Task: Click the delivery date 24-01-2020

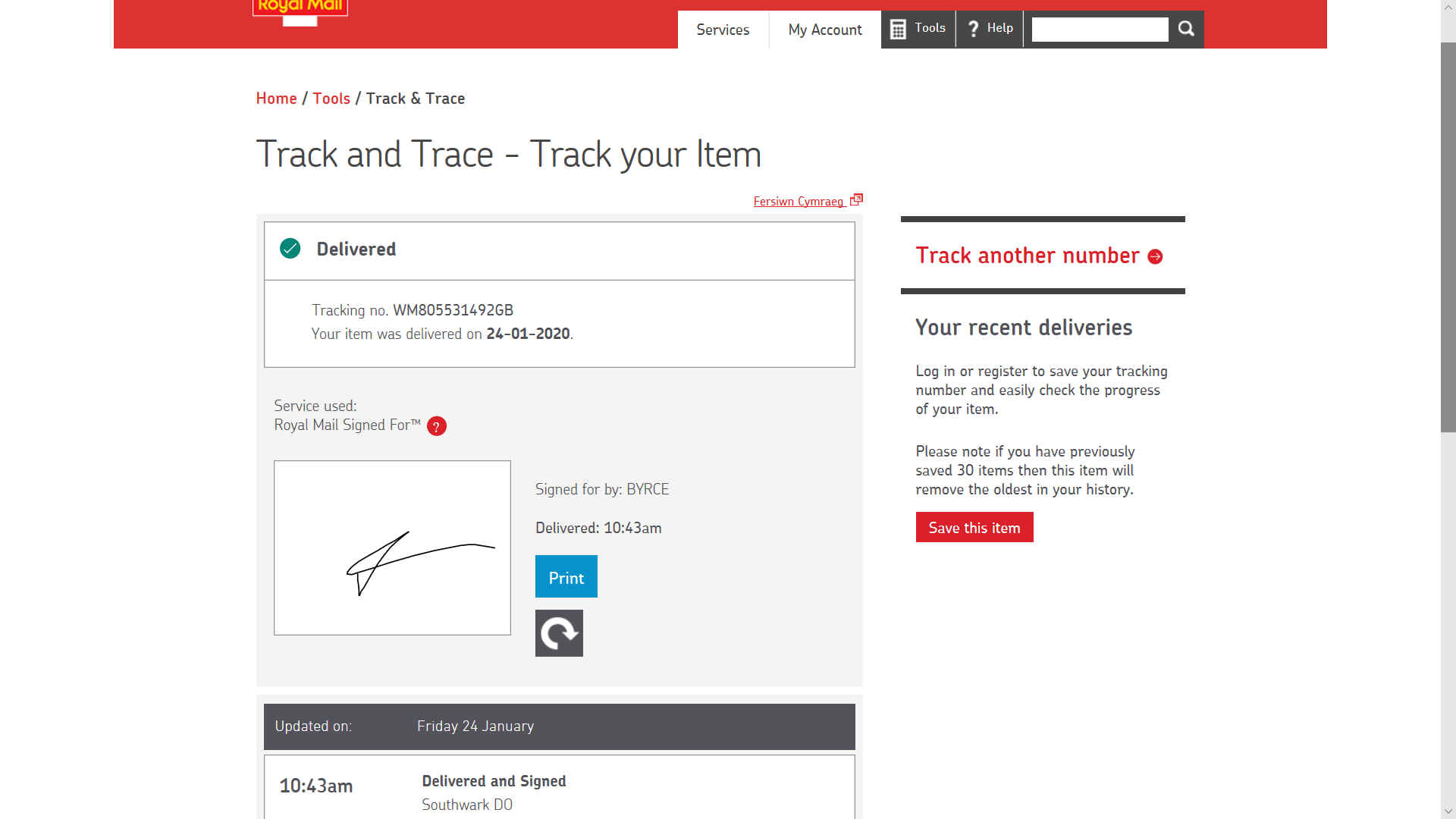Action: (x=528, y=334)
